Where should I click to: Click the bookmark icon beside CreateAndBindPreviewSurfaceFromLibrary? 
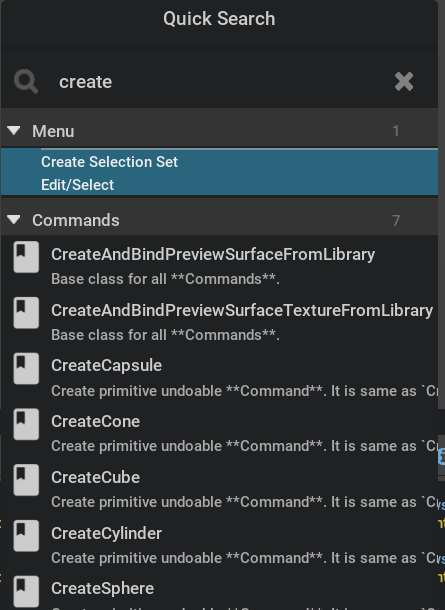[x=26, y=257]
